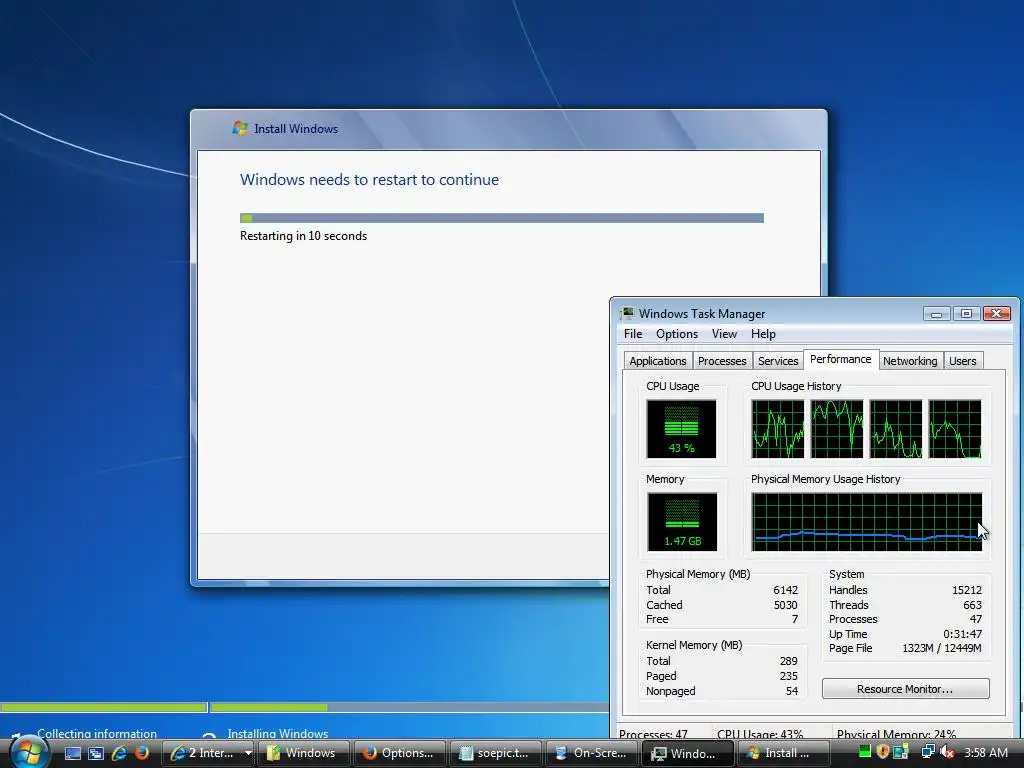Viewport: 1024px width, 768px height.
Task: Click the Page File value 1323M / 12449M
Action: coord(942,648)
